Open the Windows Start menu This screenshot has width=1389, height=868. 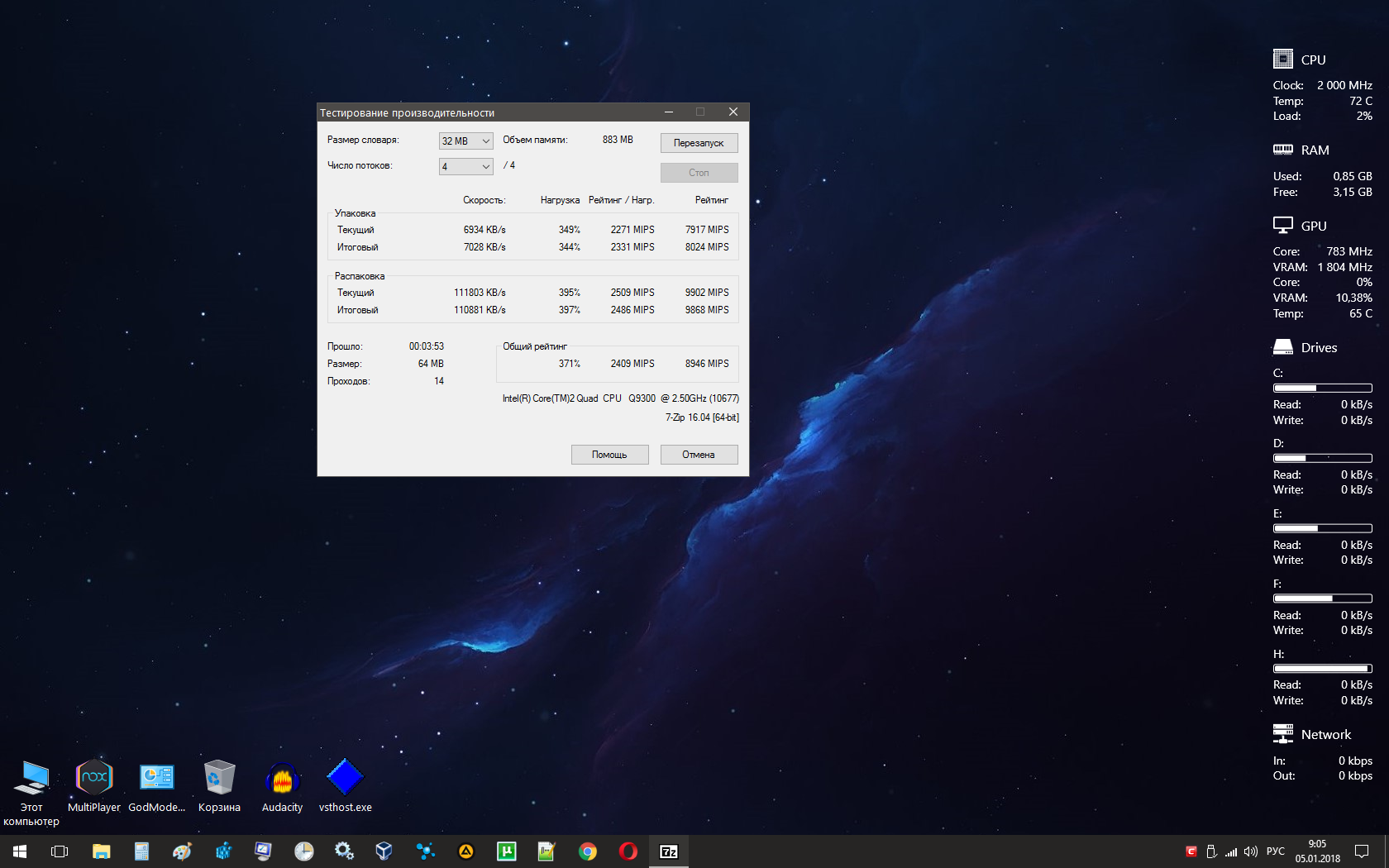click(x=20, y=851)
